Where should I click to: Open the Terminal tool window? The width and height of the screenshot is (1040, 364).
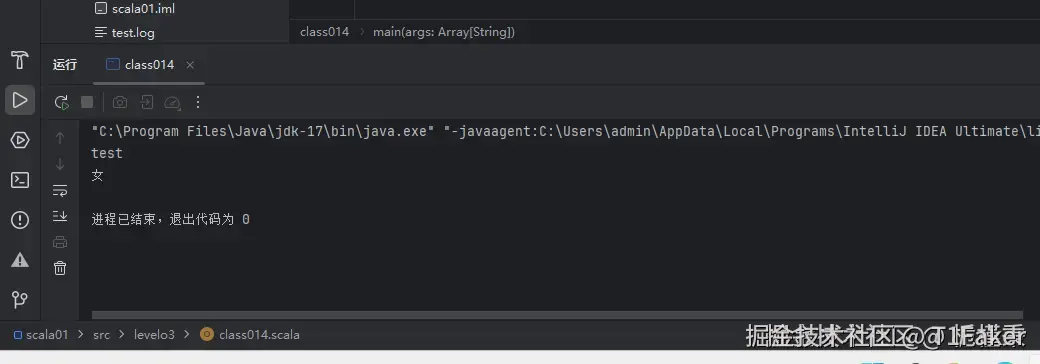[20, 180]
